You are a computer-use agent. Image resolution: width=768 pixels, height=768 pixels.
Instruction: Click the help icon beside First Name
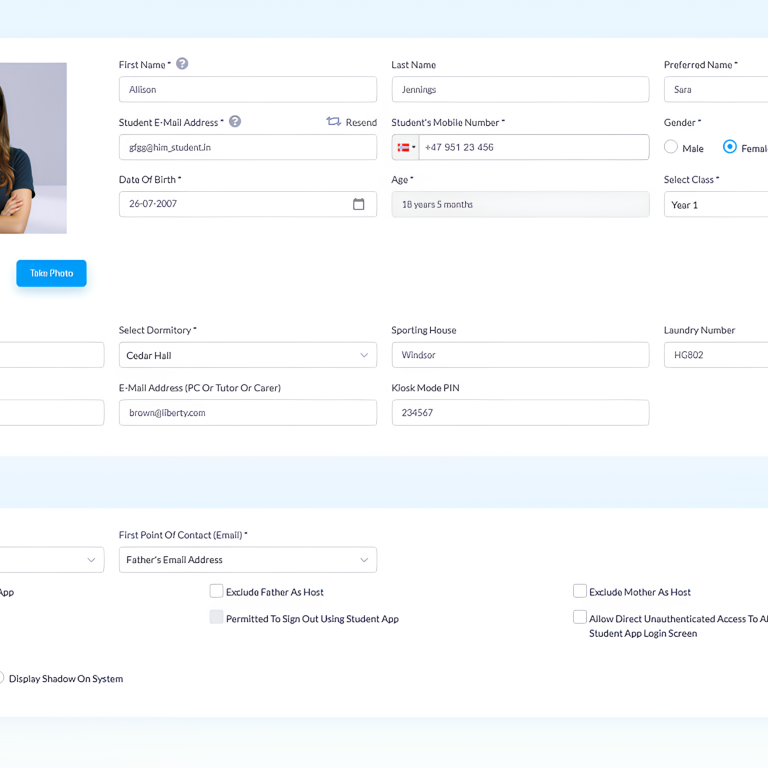(182, 64)
